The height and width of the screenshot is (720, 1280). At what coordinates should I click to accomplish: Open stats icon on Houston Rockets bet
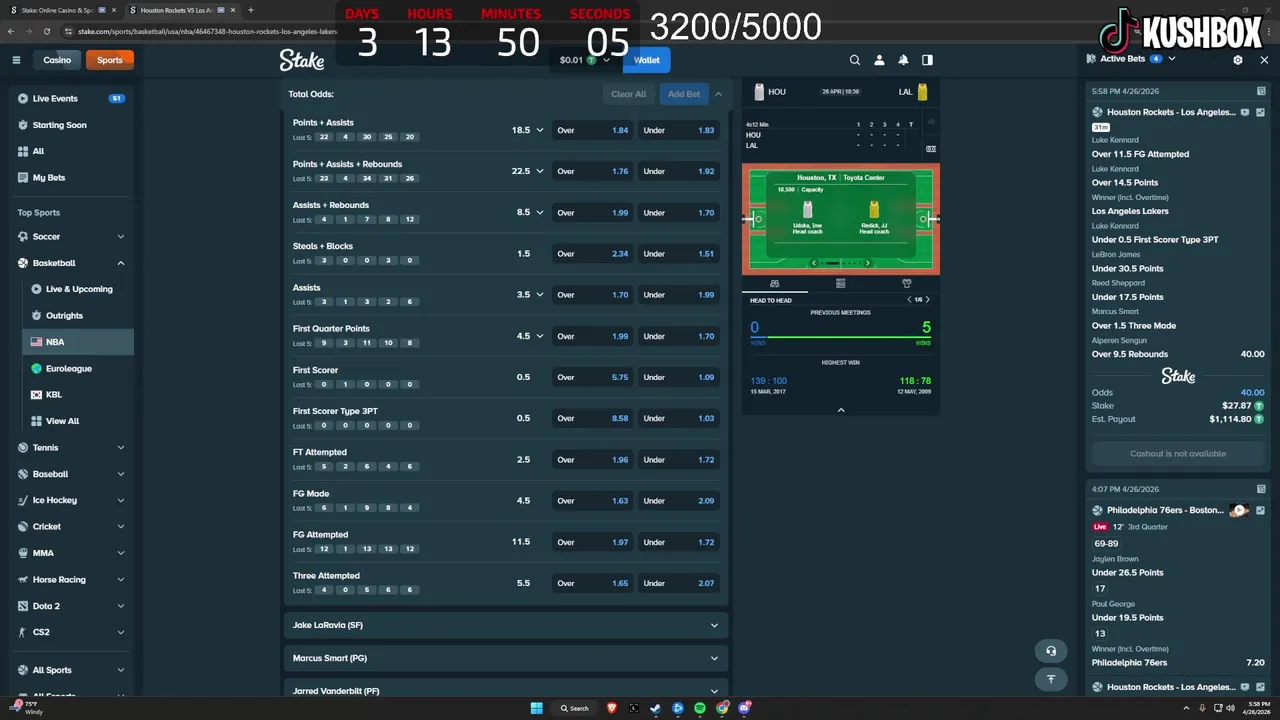(x=1260, y=113)
